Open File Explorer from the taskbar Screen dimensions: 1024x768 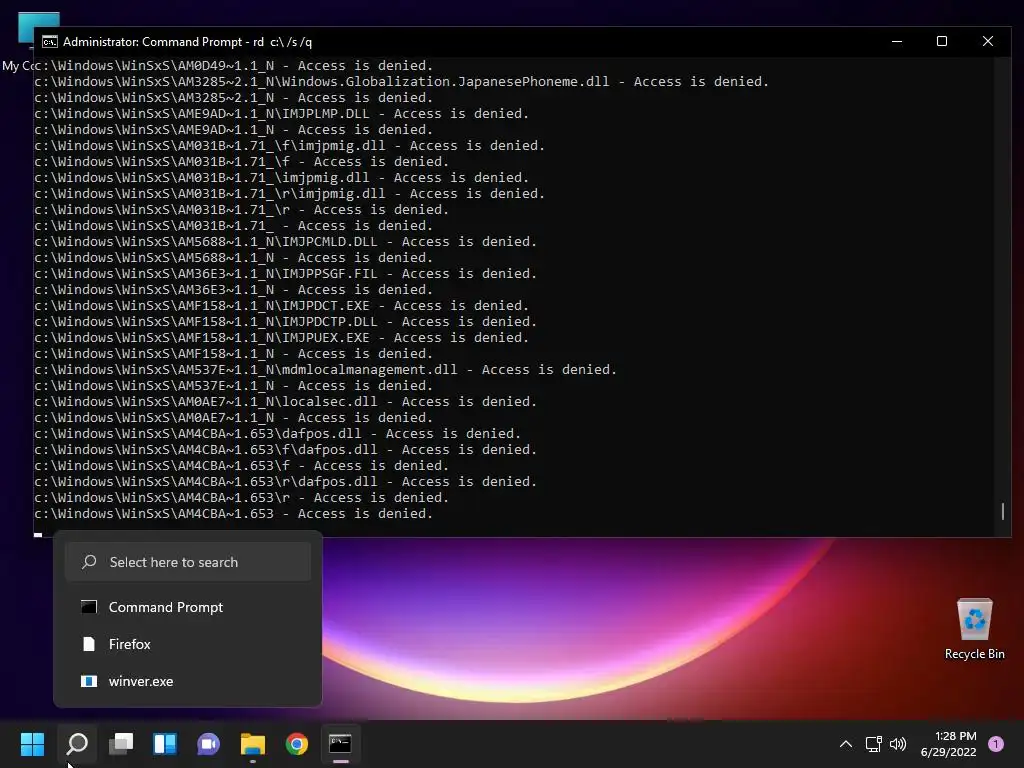point(253,744)
